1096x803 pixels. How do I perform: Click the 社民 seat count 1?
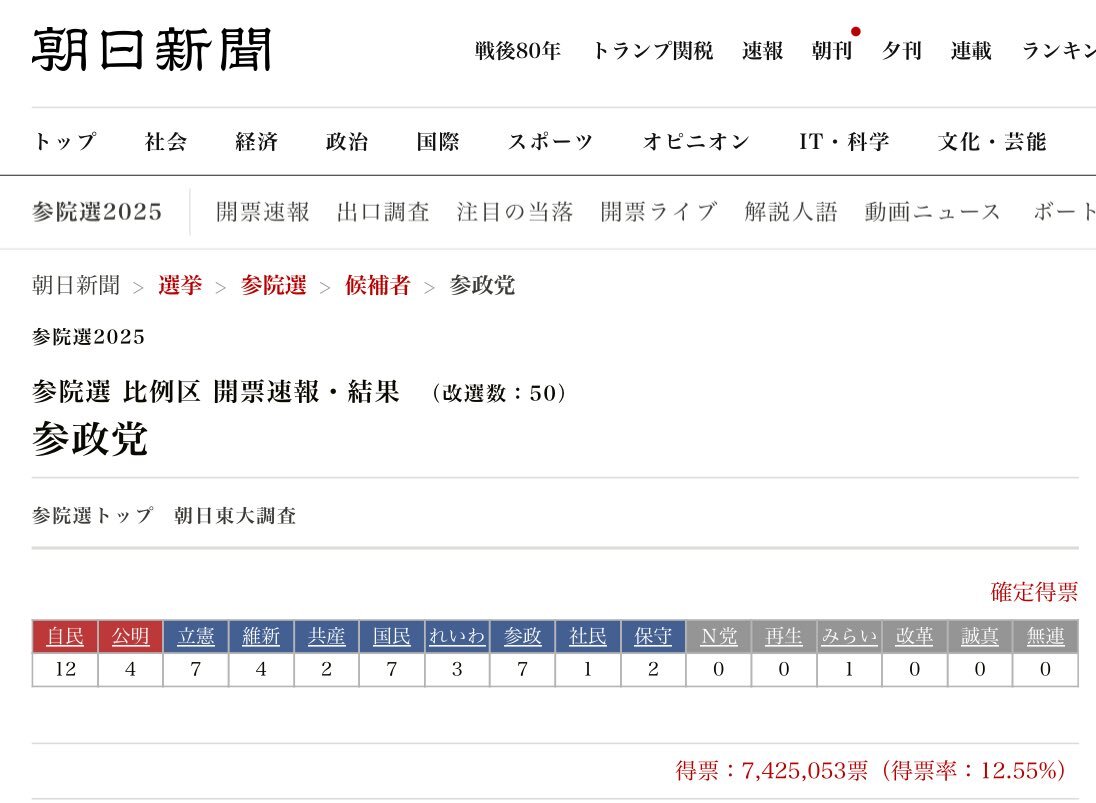[588, 670]
